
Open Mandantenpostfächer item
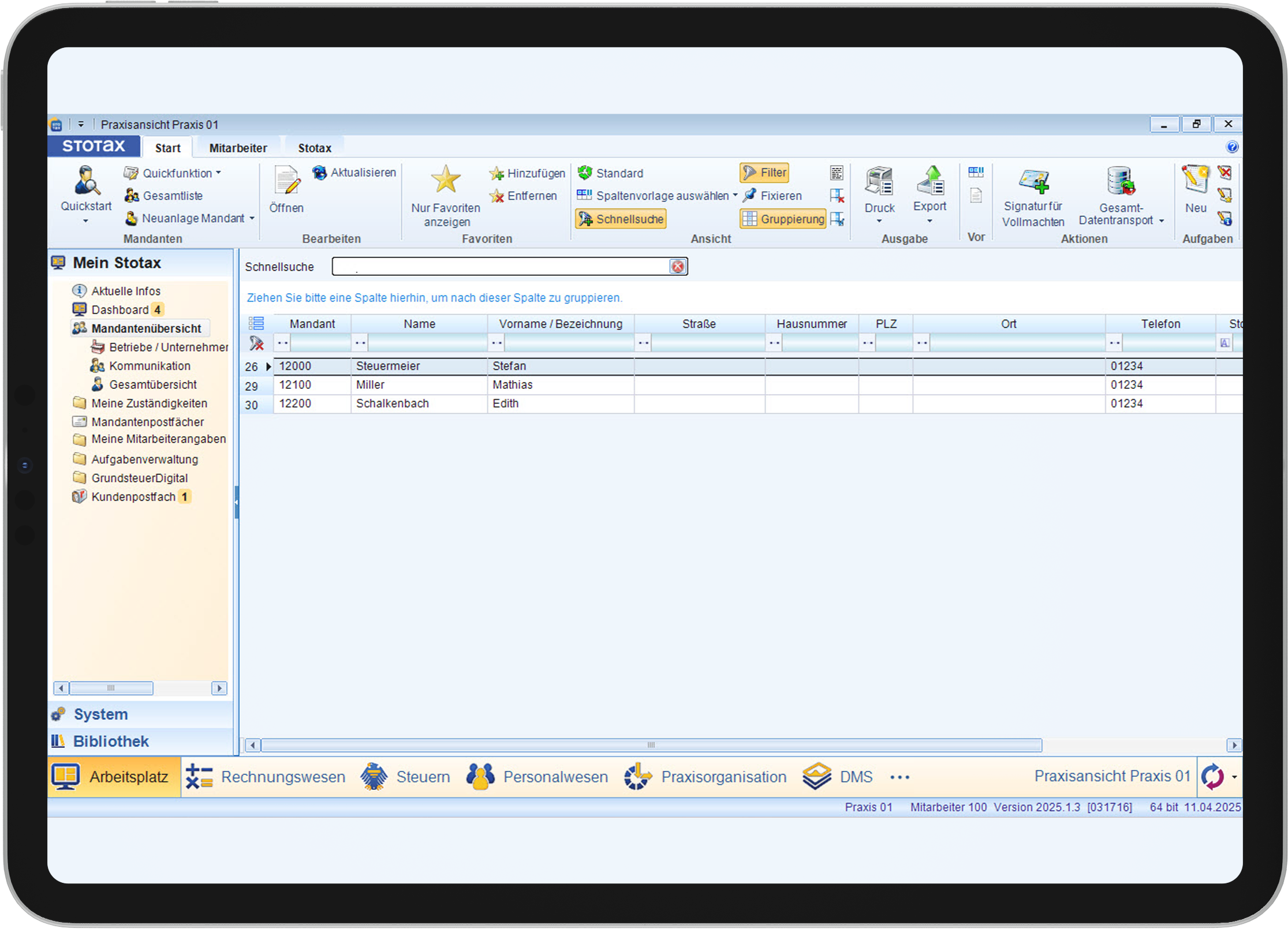point(138,422)
